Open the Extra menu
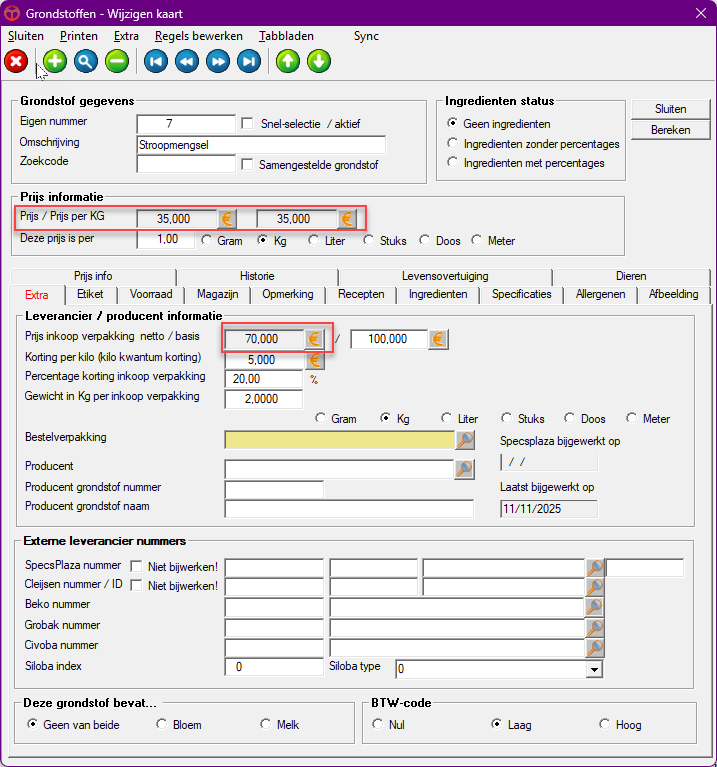This screenshot has height=767, width=717. (x=126, y=36)
